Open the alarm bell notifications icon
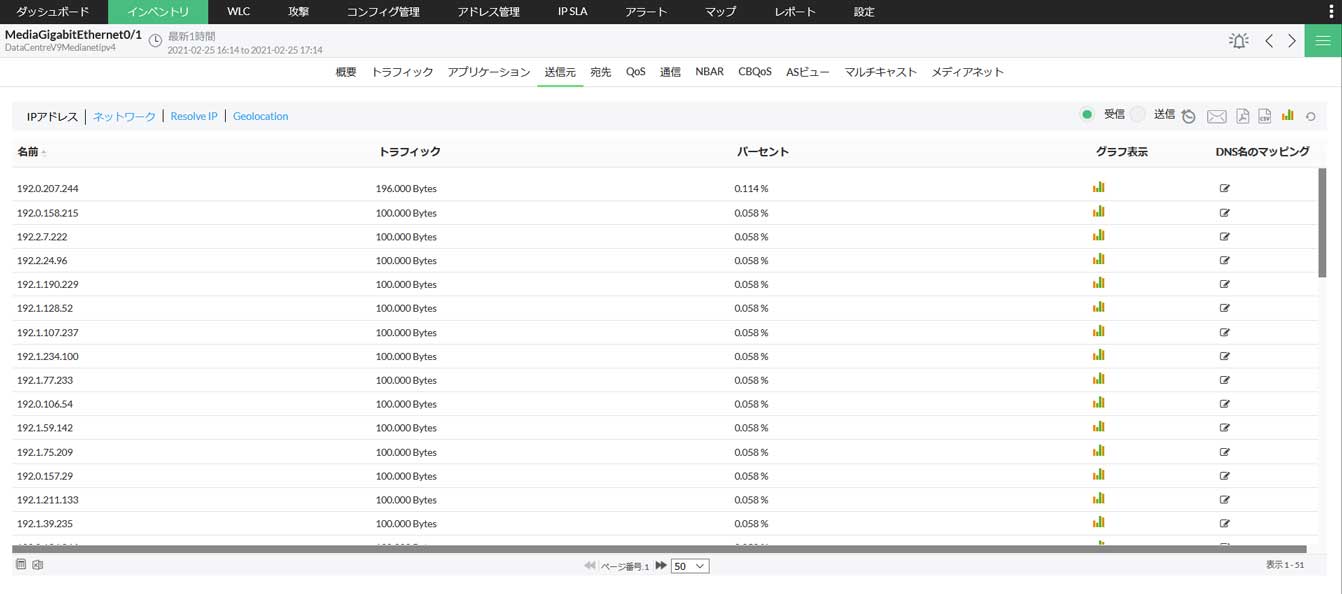This screenshot has height=594, width=1342. click(x=1238, y=41)
